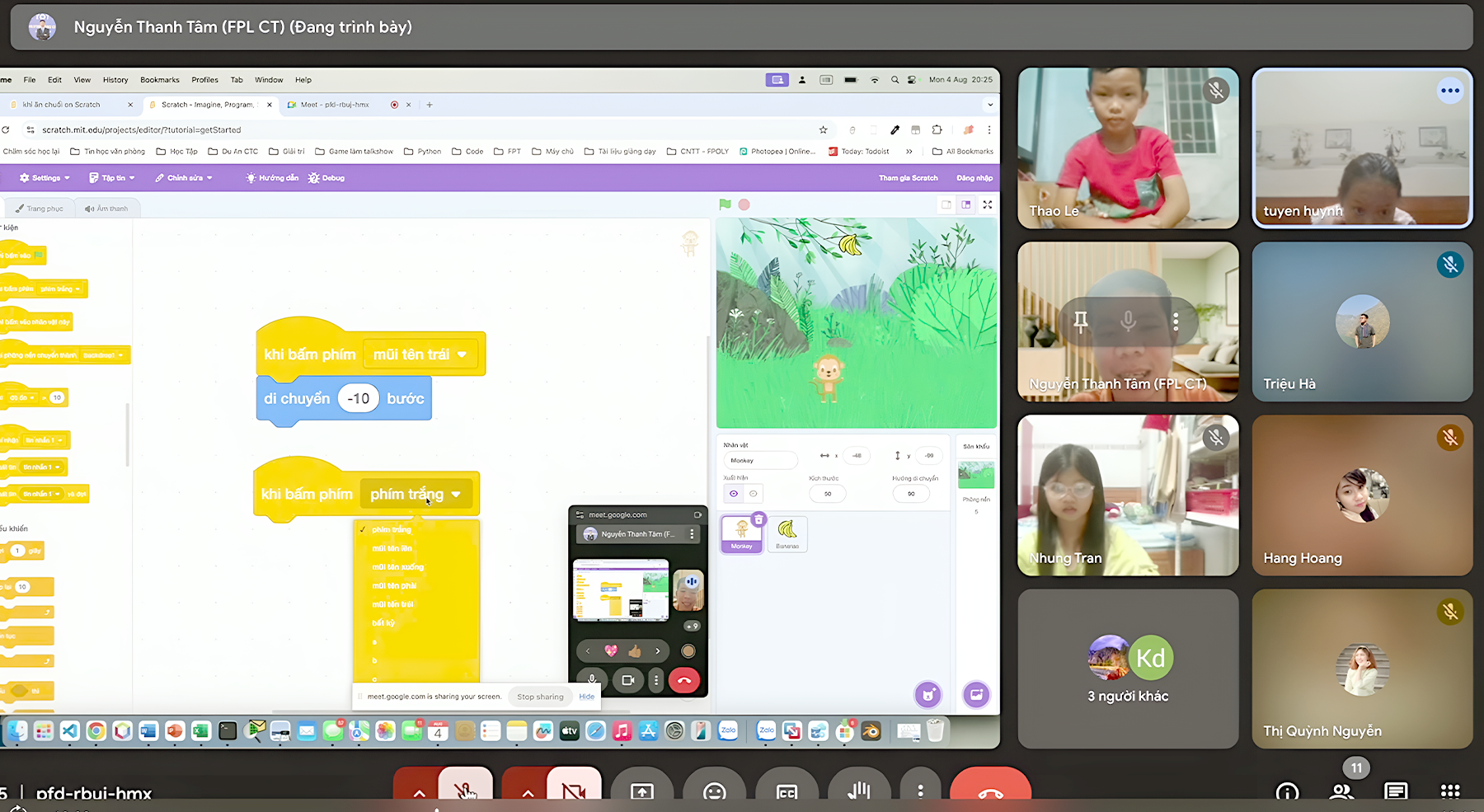Open the Settings dropdown in Scratch
Screen dimensions: 1484x812
(x=45, y=178)
